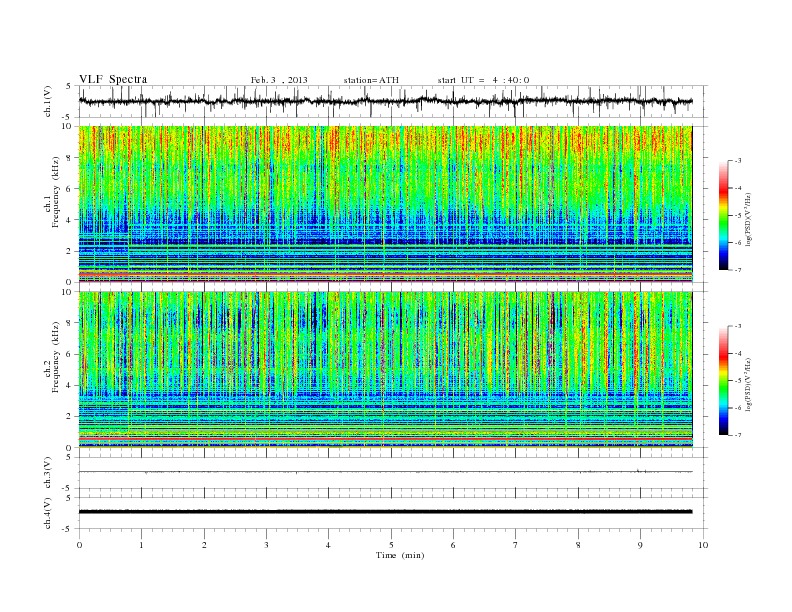Click the time axis tick label "1"
The height and width of the screenshot is (612, 792).
coord(142,545)
